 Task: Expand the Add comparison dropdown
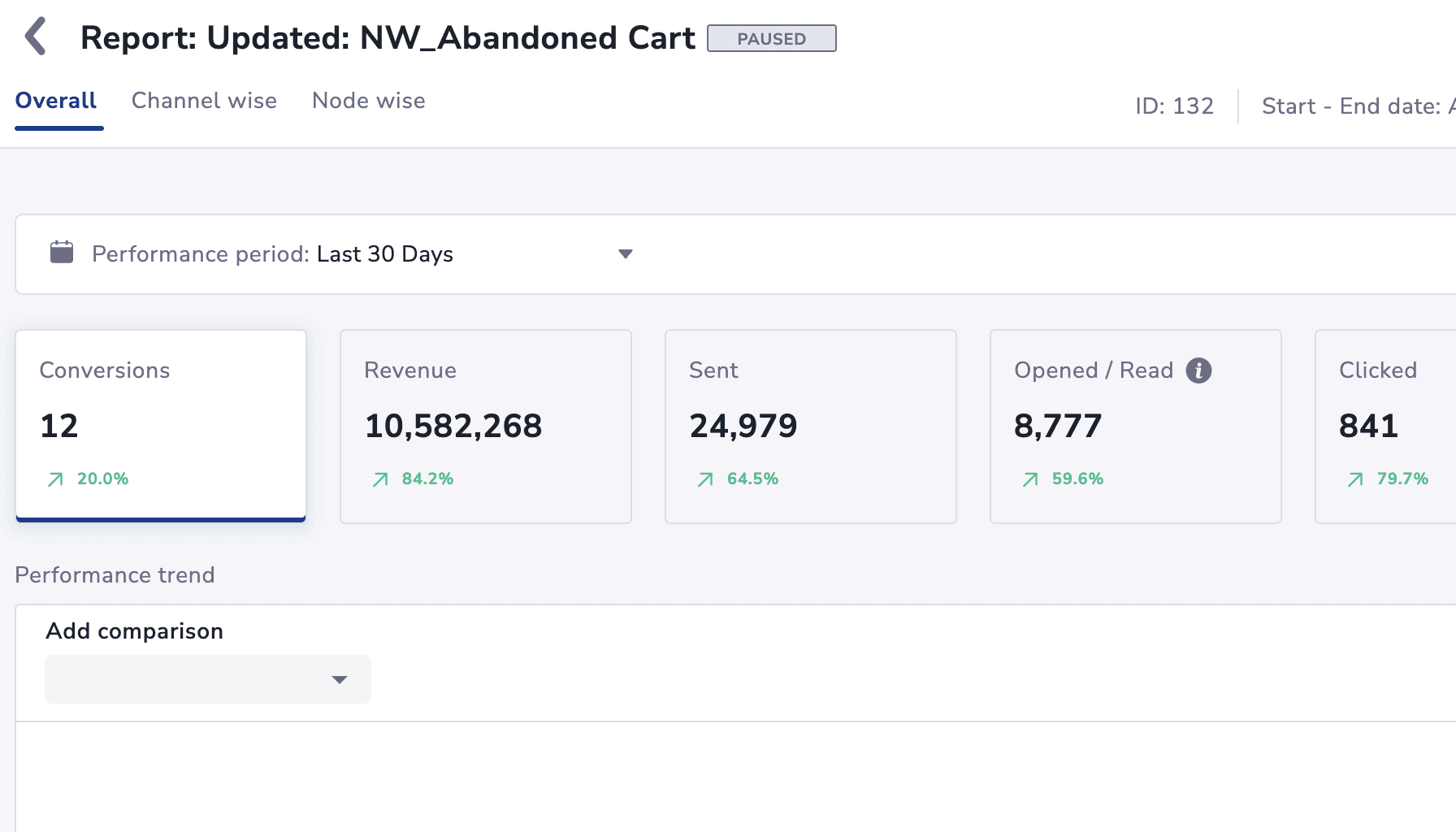click(x=208, y=679)
